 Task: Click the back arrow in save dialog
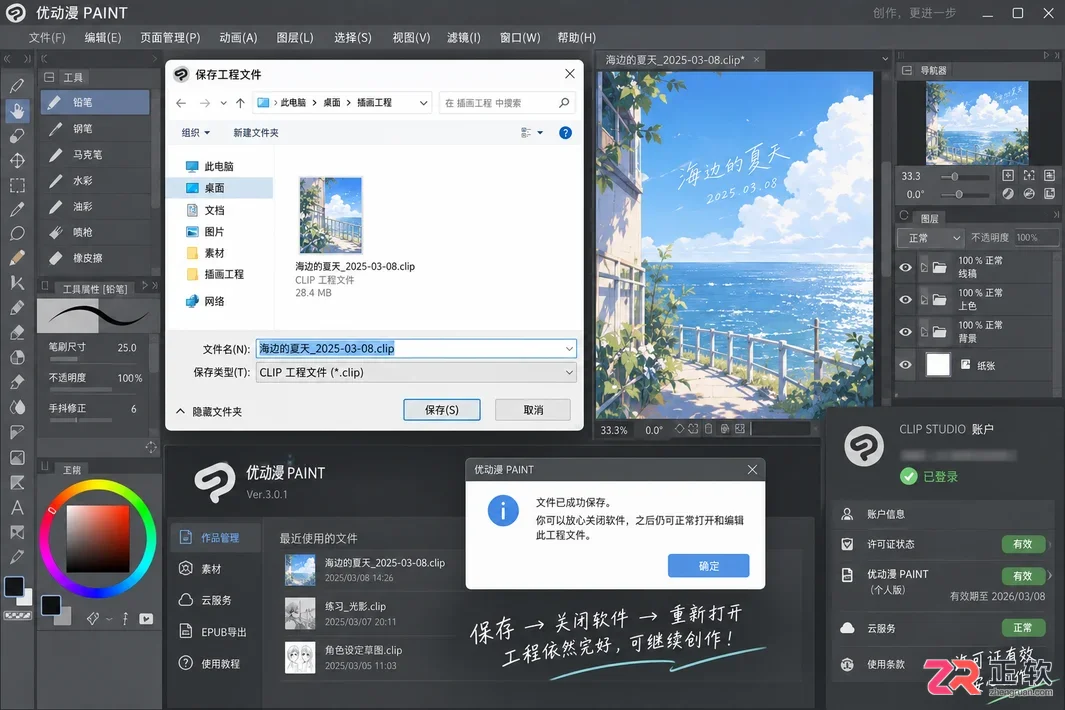tap(181, 103)
